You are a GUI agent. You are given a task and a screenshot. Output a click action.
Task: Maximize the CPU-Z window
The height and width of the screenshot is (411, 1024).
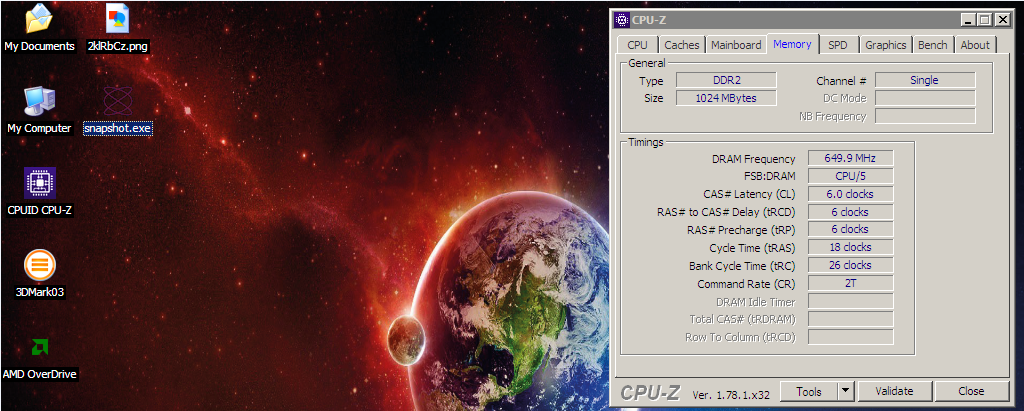pyautogui.click(x=985, y=20)
